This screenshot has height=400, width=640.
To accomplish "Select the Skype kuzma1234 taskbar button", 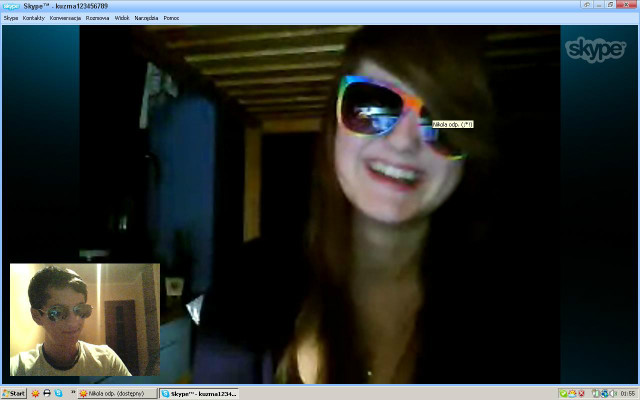I will (199, 394).
